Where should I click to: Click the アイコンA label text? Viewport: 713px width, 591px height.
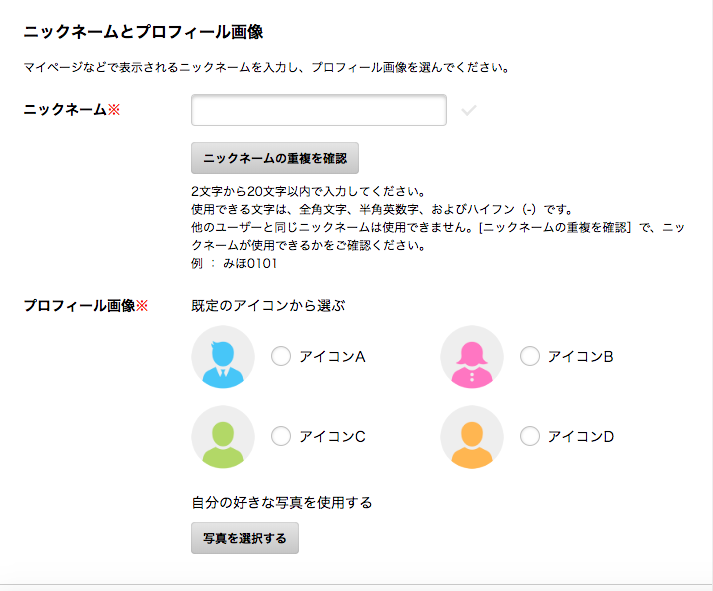332,357
